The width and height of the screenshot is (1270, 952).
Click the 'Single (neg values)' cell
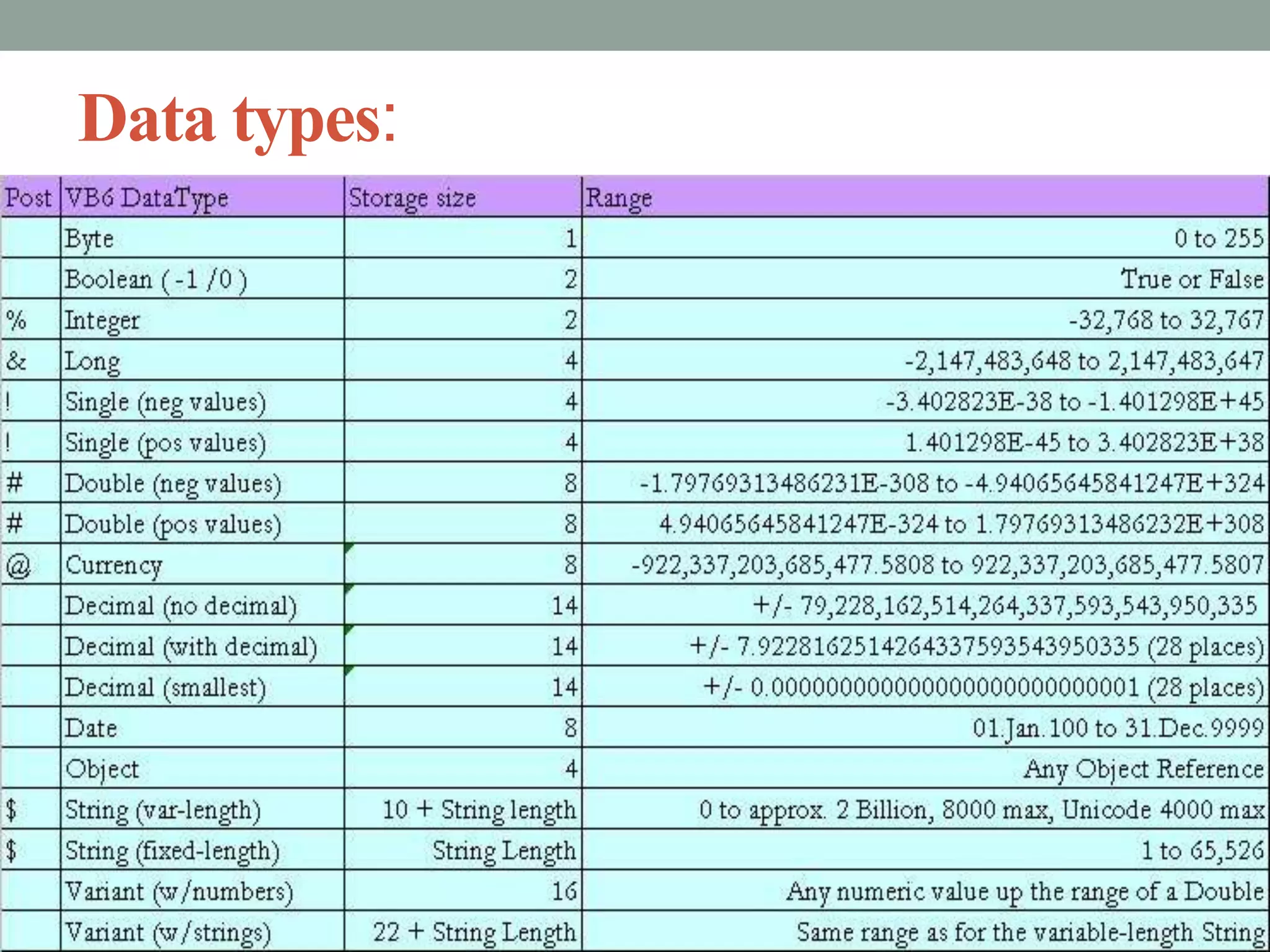coord(203,402)
